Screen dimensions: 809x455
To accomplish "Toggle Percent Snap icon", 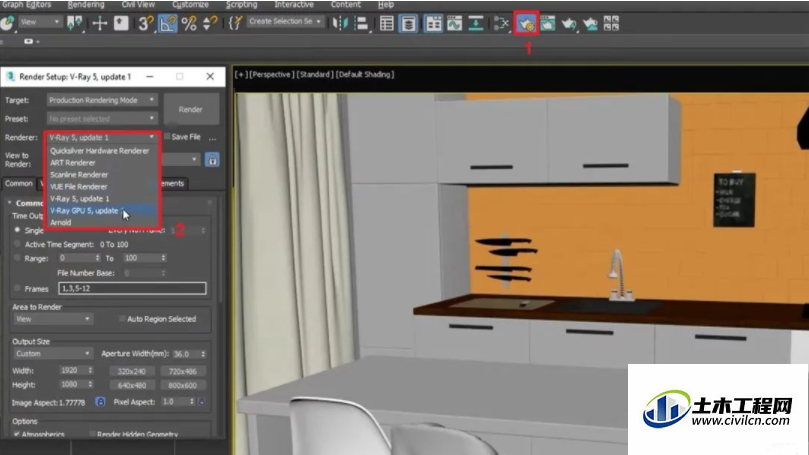I will [x=189, y=23].
